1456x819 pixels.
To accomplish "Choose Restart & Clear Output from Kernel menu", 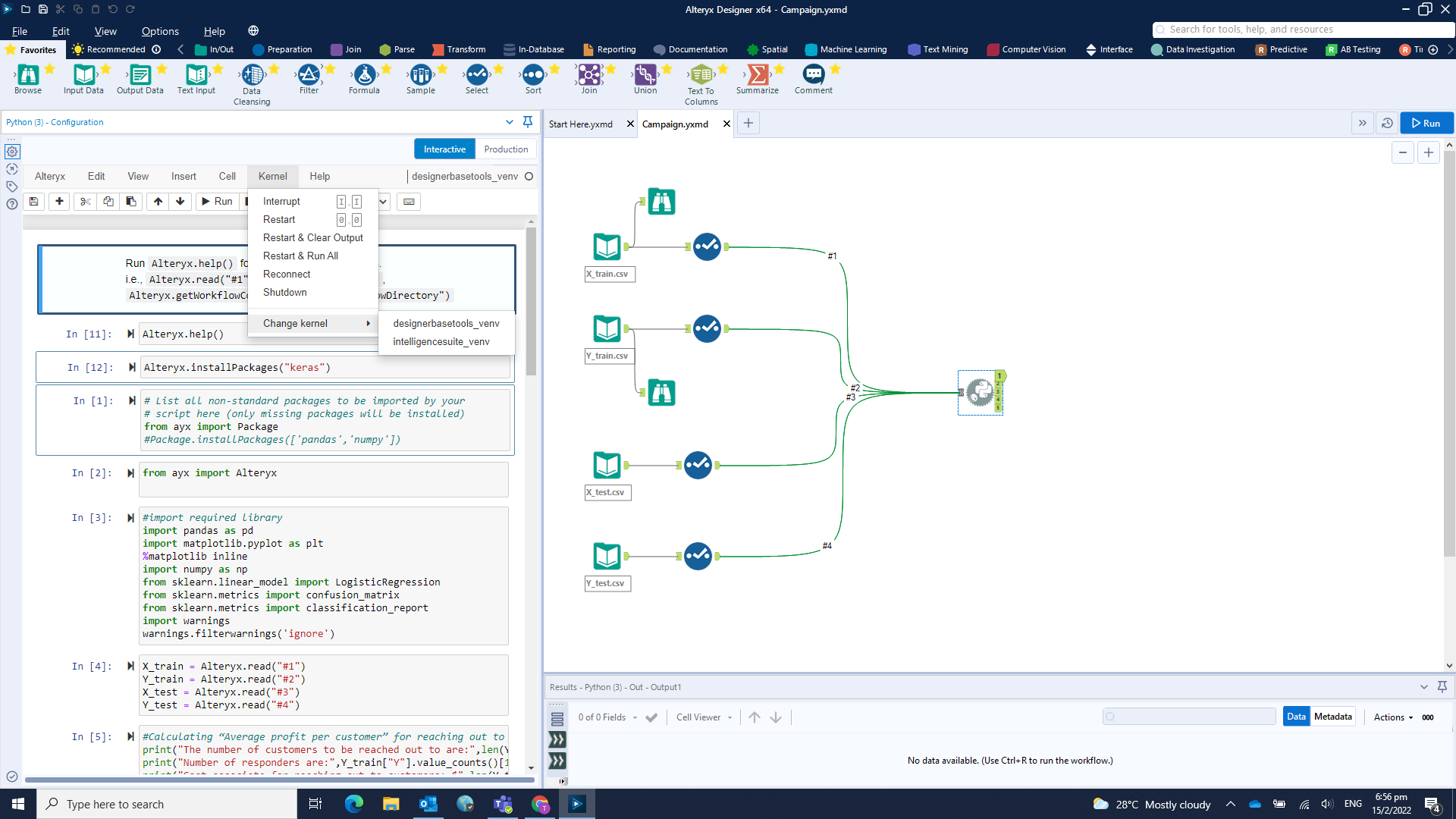I will click(312, 237).
